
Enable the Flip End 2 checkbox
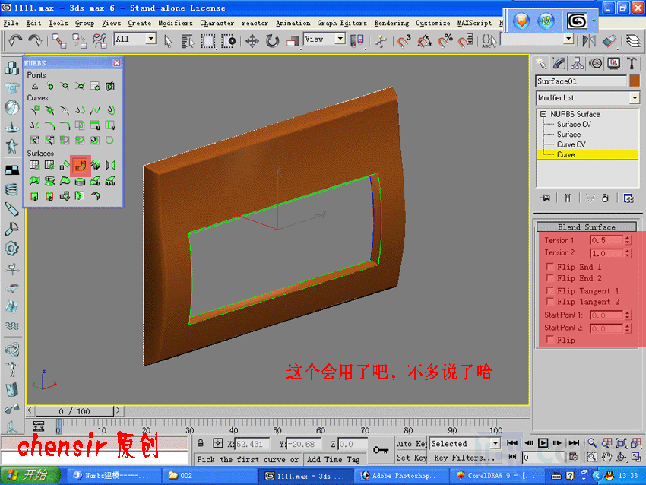(549, 277)
